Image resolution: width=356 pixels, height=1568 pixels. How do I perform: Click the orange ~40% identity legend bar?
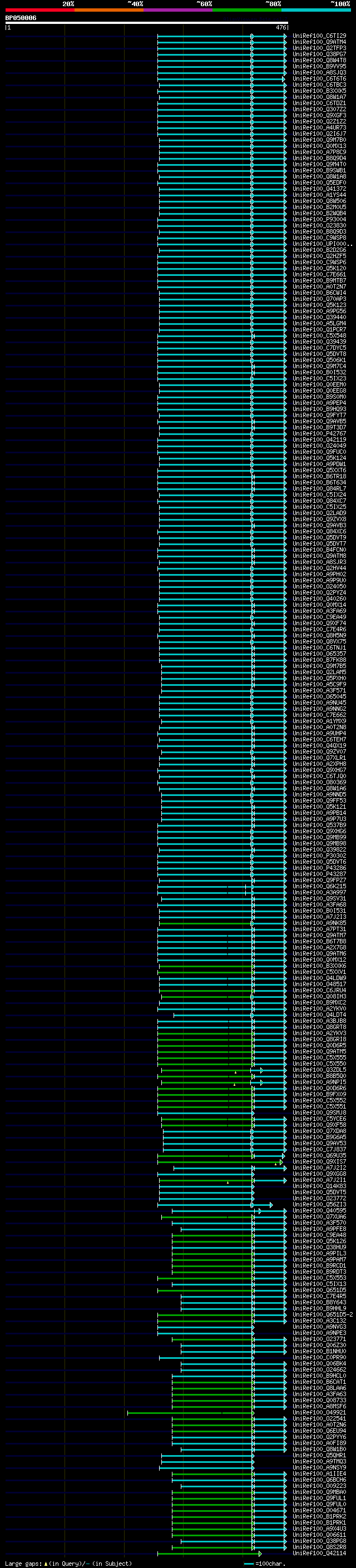pyautogui.click(x=109, y=10)
